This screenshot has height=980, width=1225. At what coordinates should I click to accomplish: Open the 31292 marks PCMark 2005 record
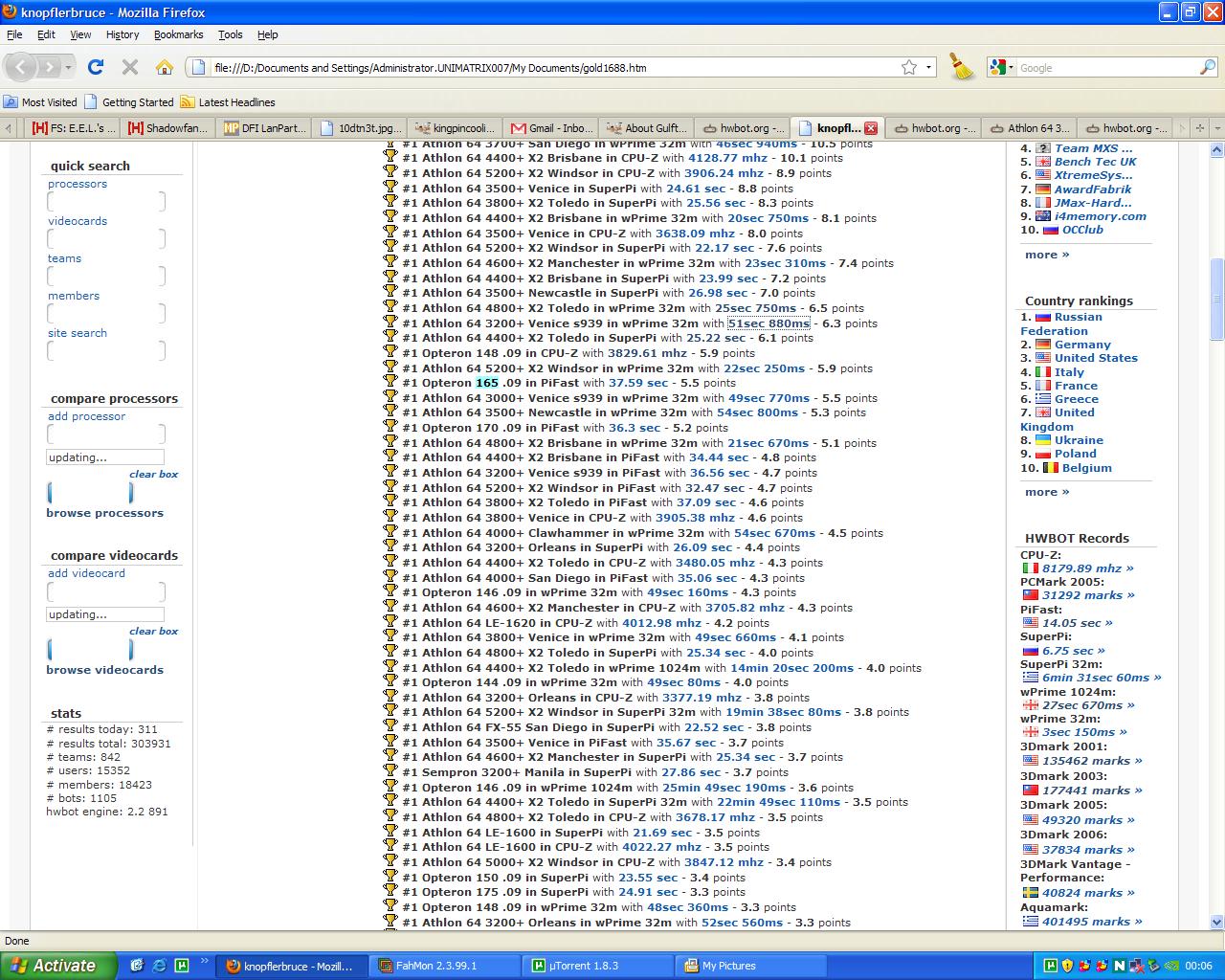point(1088,595)
